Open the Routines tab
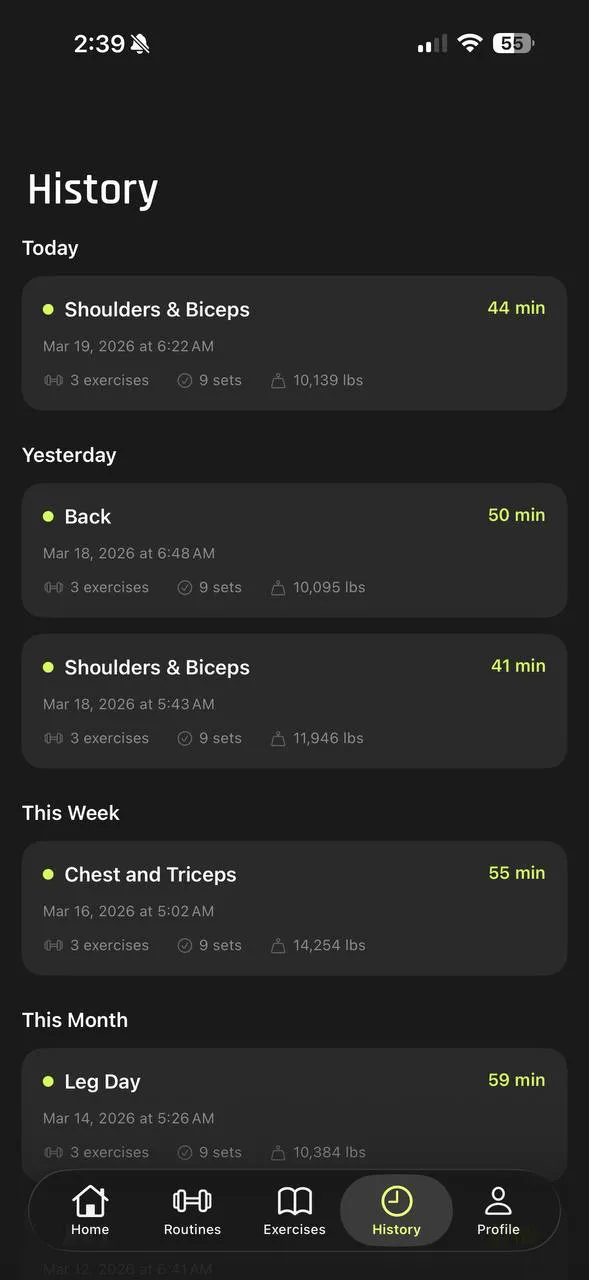 192,1210
